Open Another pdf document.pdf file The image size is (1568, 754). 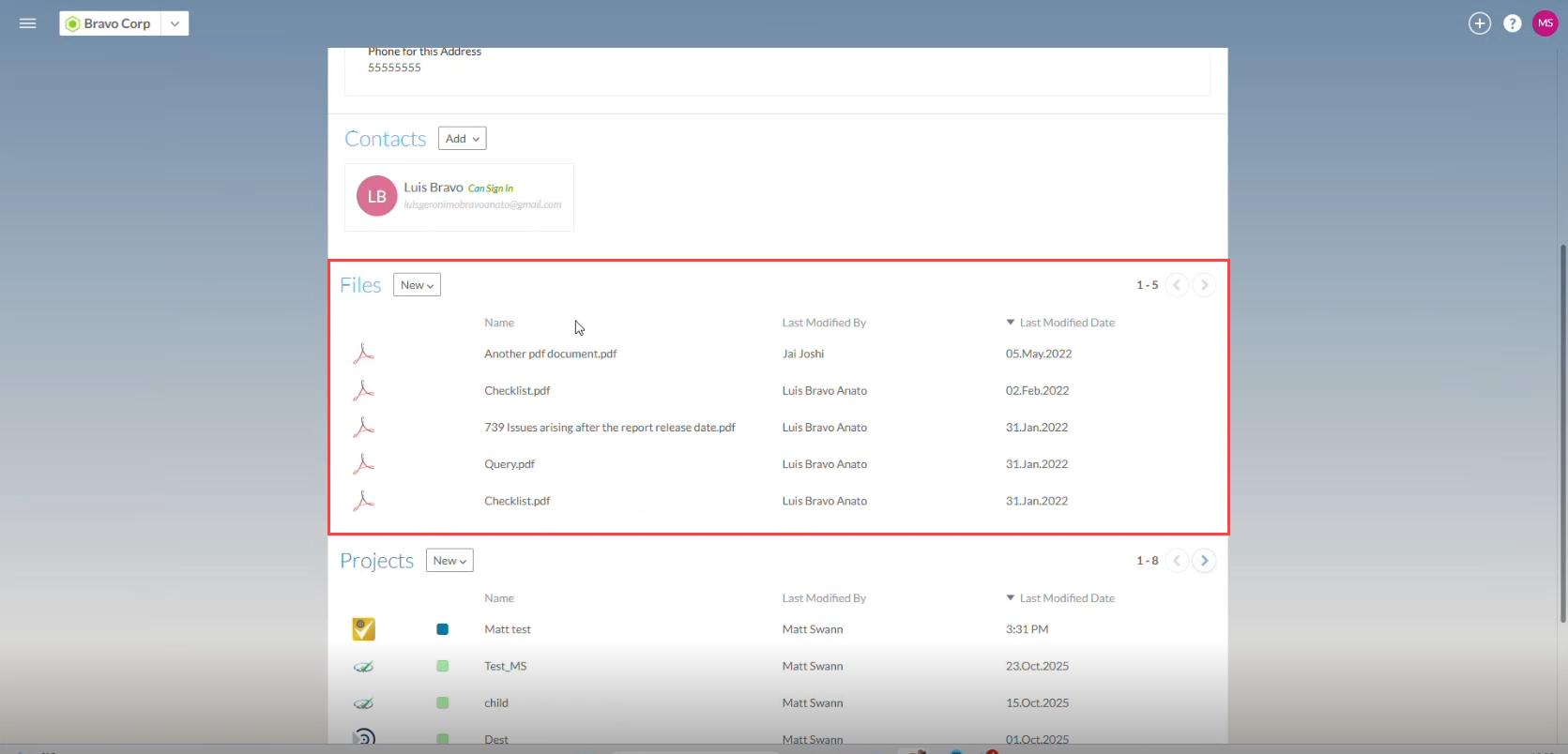551,354
